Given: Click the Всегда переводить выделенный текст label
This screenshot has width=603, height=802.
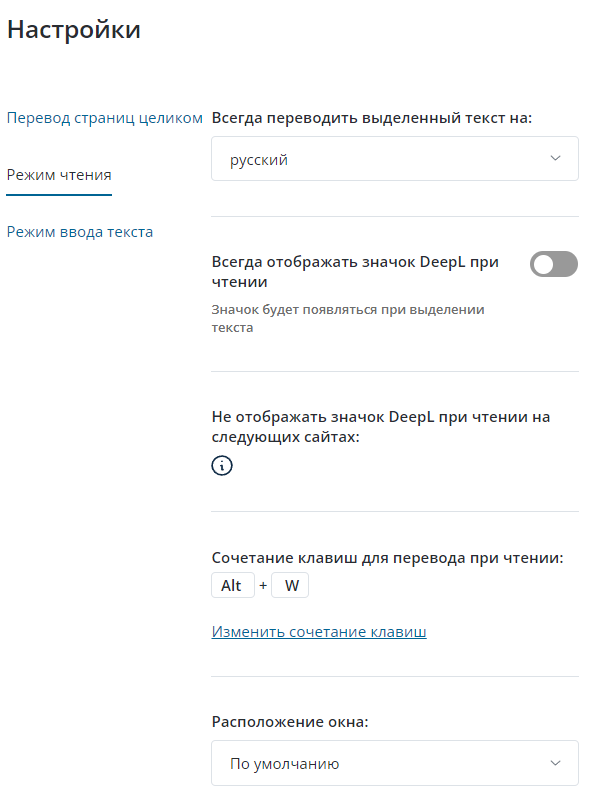Looking at the screenshot, I should pyautogui.click(x=372, y=118).
